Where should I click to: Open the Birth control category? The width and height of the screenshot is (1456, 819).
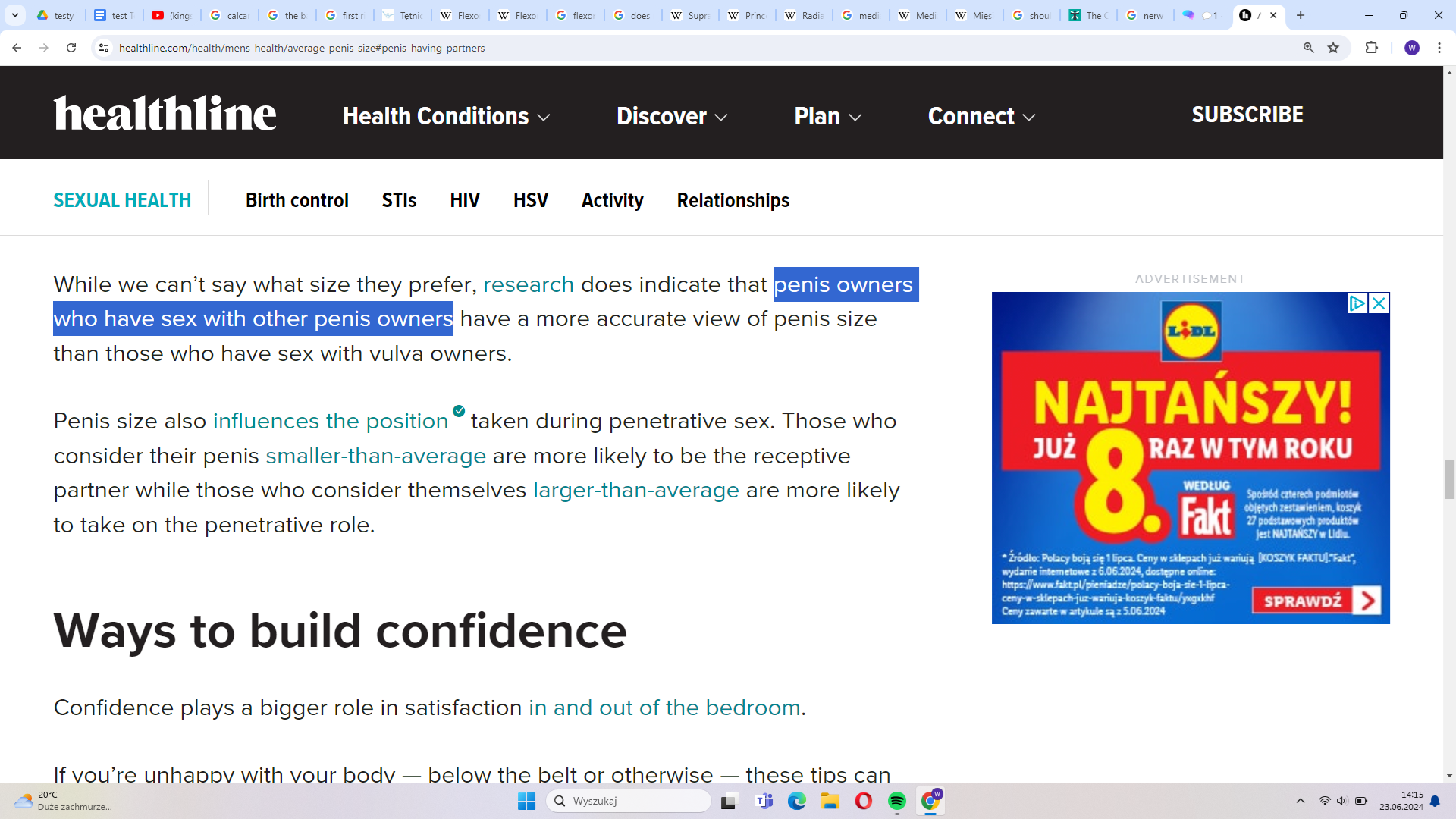pyautogui.click(x=297, y=200)
